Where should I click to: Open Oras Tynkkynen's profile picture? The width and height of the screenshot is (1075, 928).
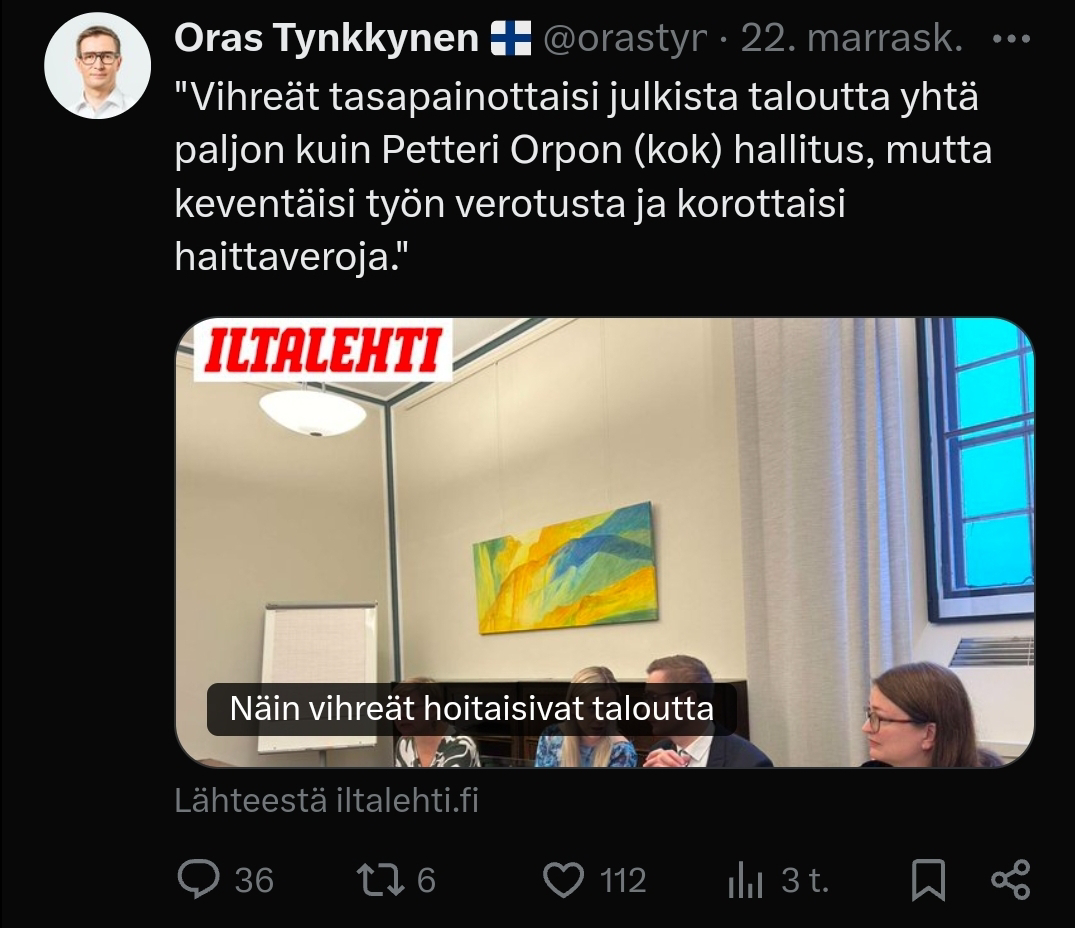[97, 66]
